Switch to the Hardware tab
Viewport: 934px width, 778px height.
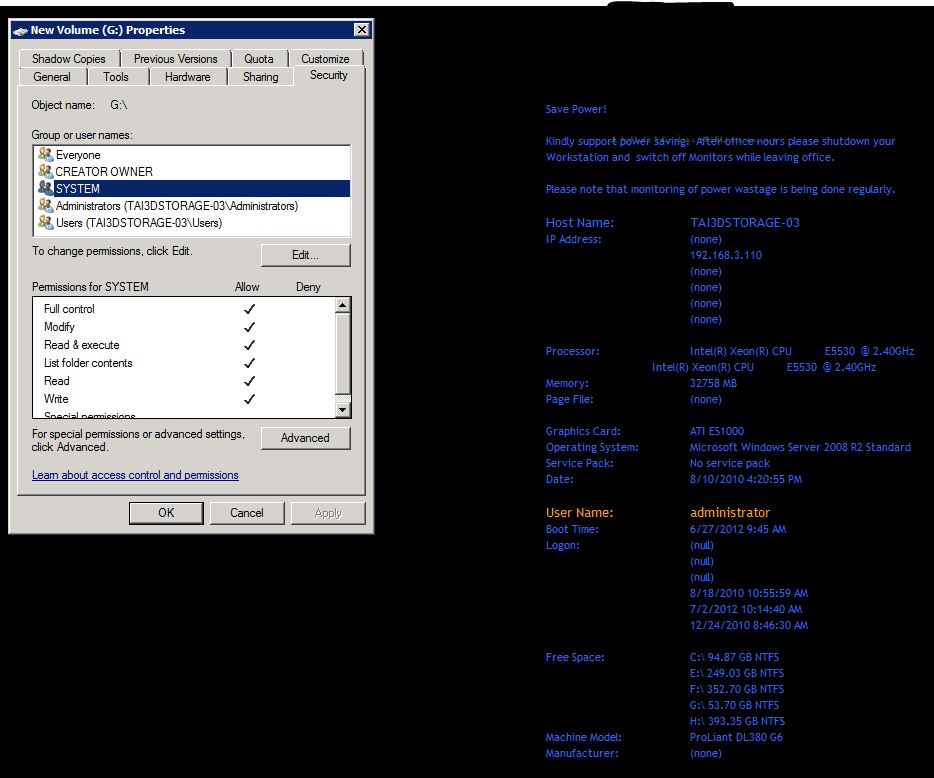(188, 77)
